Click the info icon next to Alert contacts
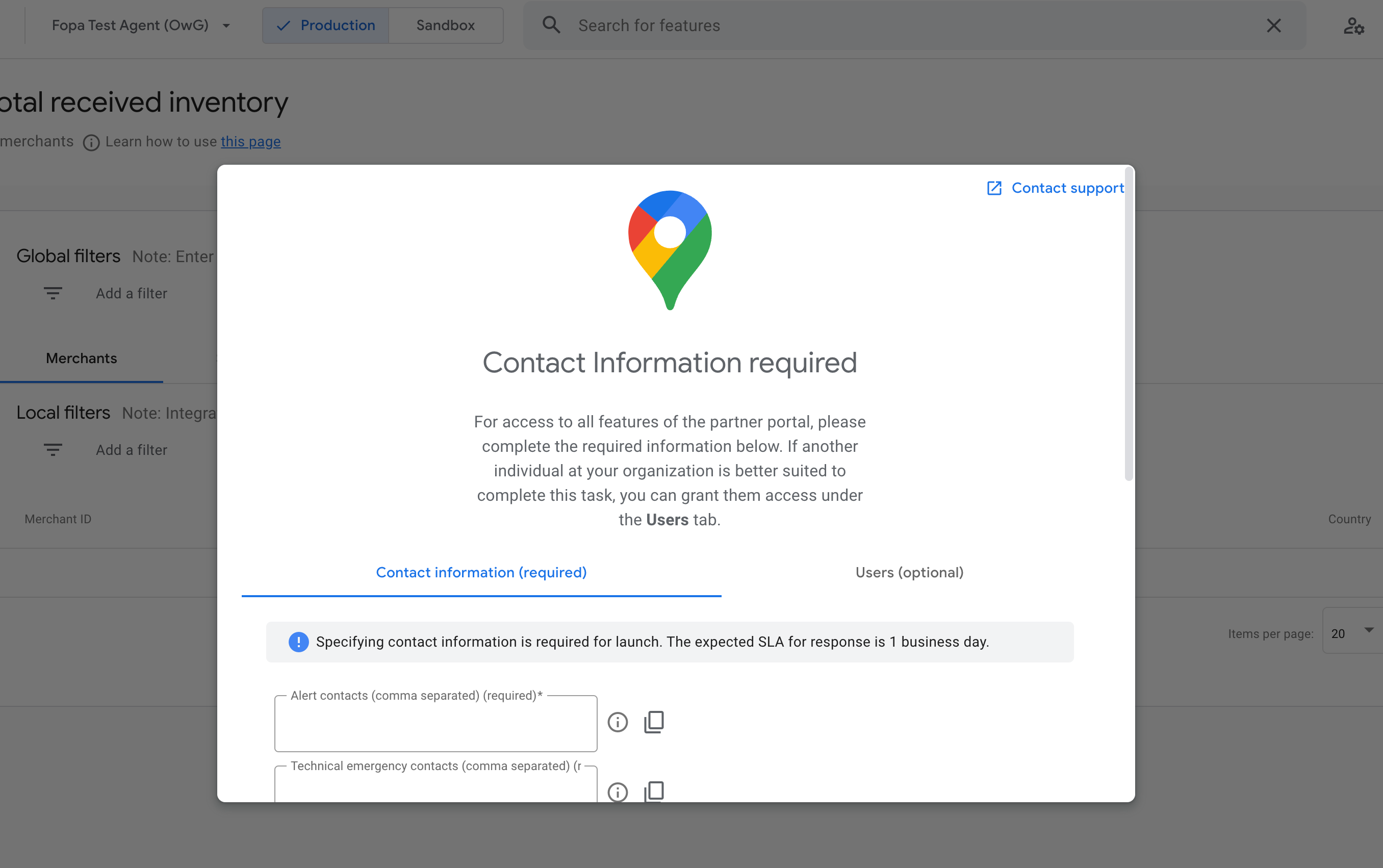The height and width of the screenshot is (868, 1383). (x=617, y=722)
